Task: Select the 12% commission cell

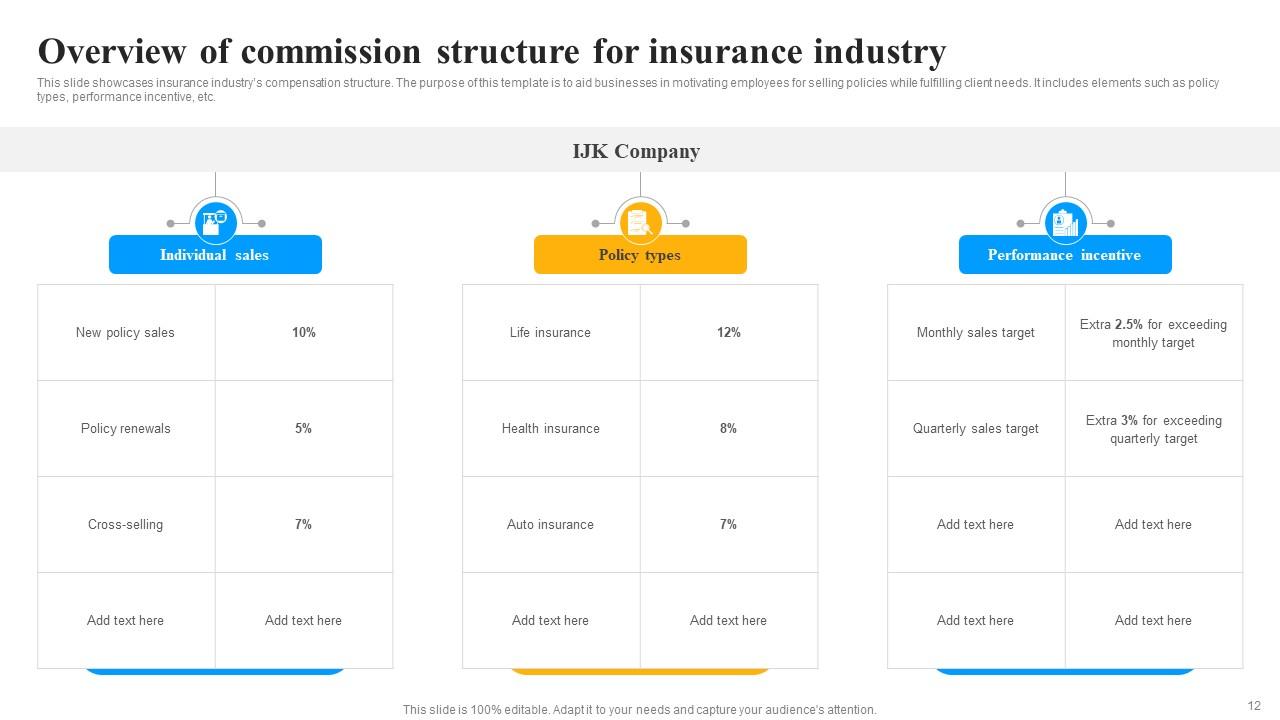Action: (729, 333)
